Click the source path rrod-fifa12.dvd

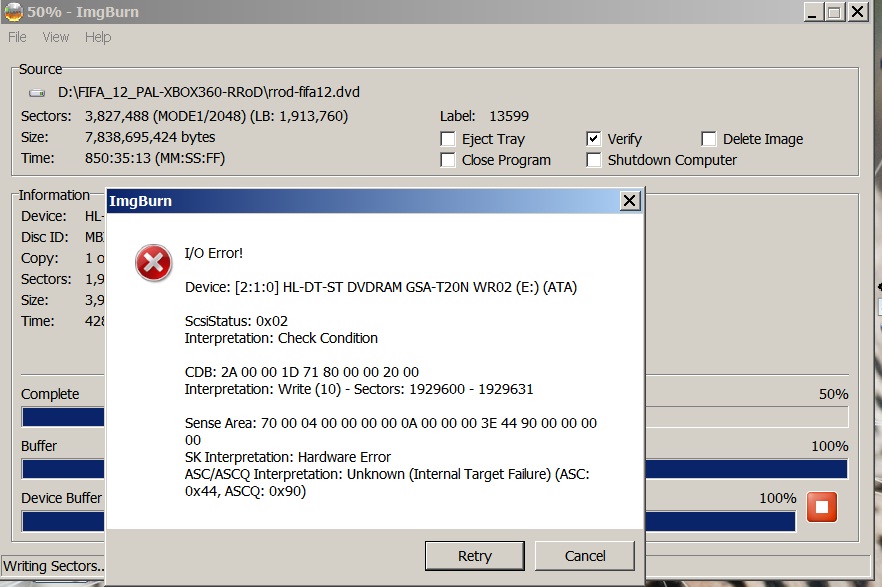(x=209, y=92)
